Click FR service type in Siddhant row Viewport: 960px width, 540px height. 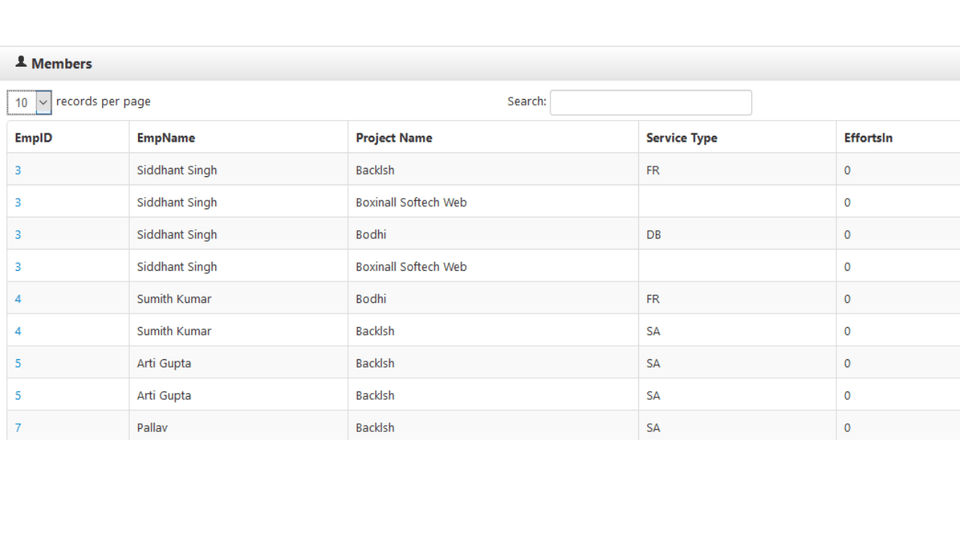coord(653,170)
